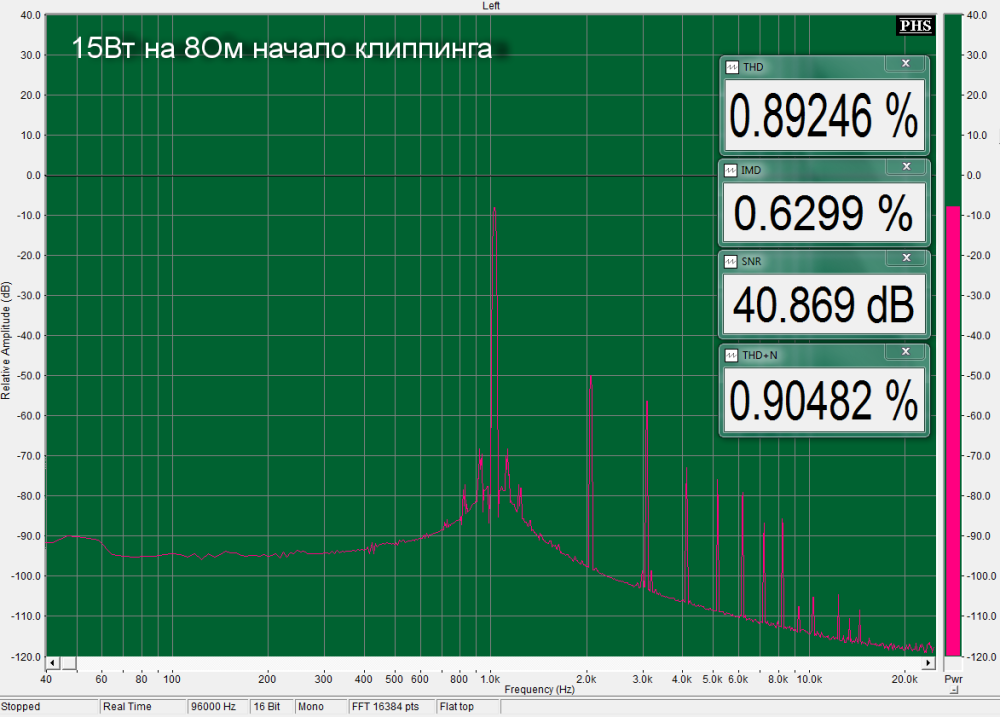Close the THD readout window
Image resolution: width=1000 pixels, height=717 pixels.
point(905,64)
